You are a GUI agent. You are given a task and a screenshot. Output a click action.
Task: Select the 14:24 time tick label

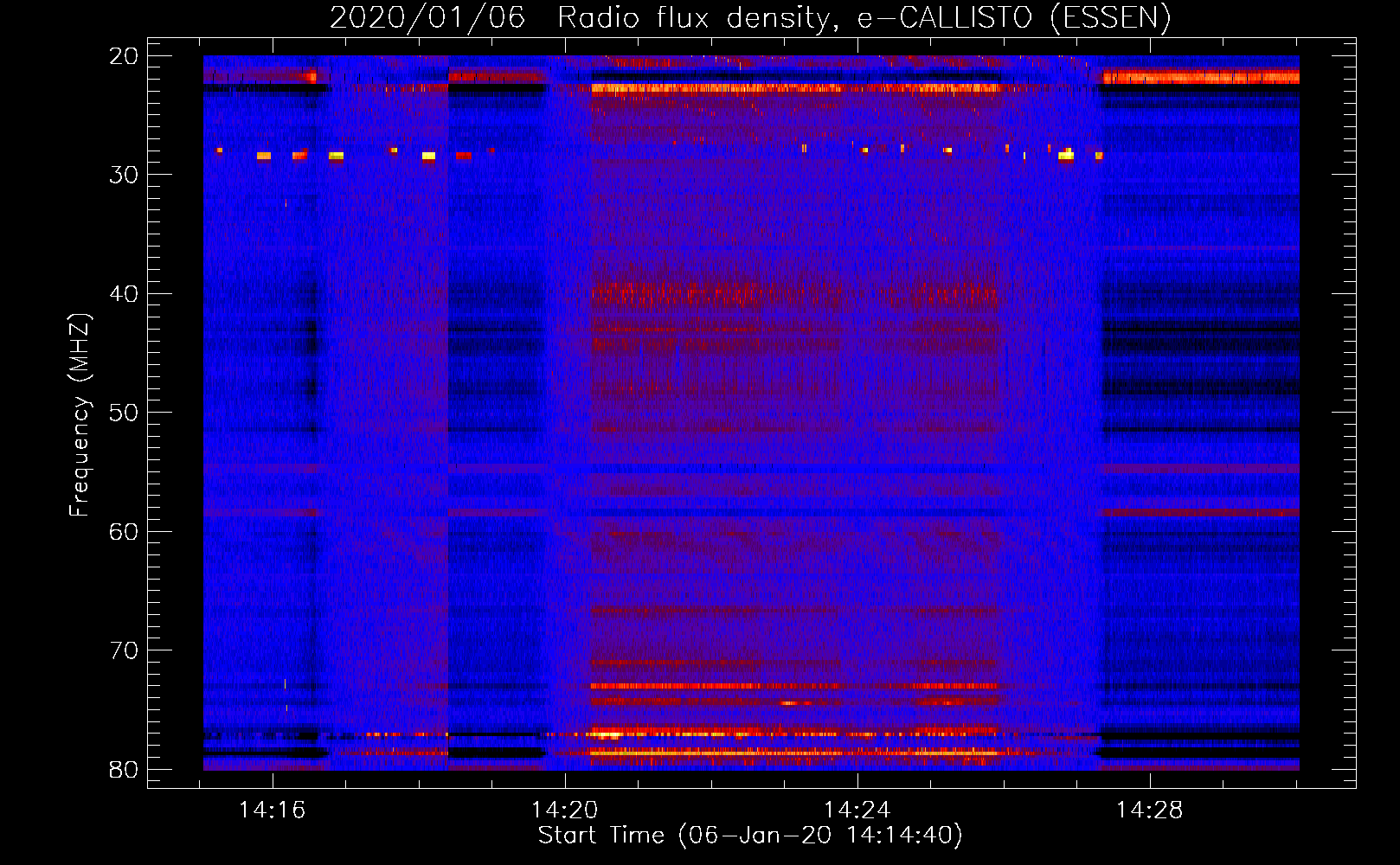[857, 811]
